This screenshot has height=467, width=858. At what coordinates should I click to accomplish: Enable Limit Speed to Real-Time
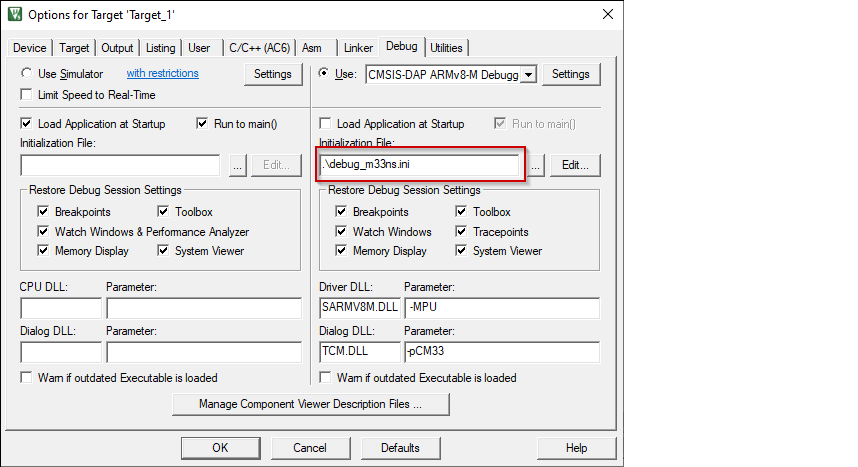pos(28,95)
